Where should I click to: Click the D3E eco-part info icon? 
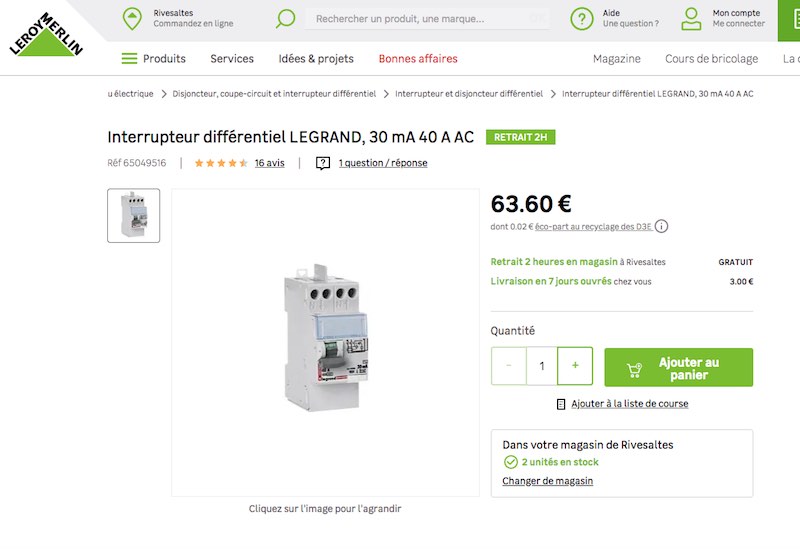click(x=661, y=226)
